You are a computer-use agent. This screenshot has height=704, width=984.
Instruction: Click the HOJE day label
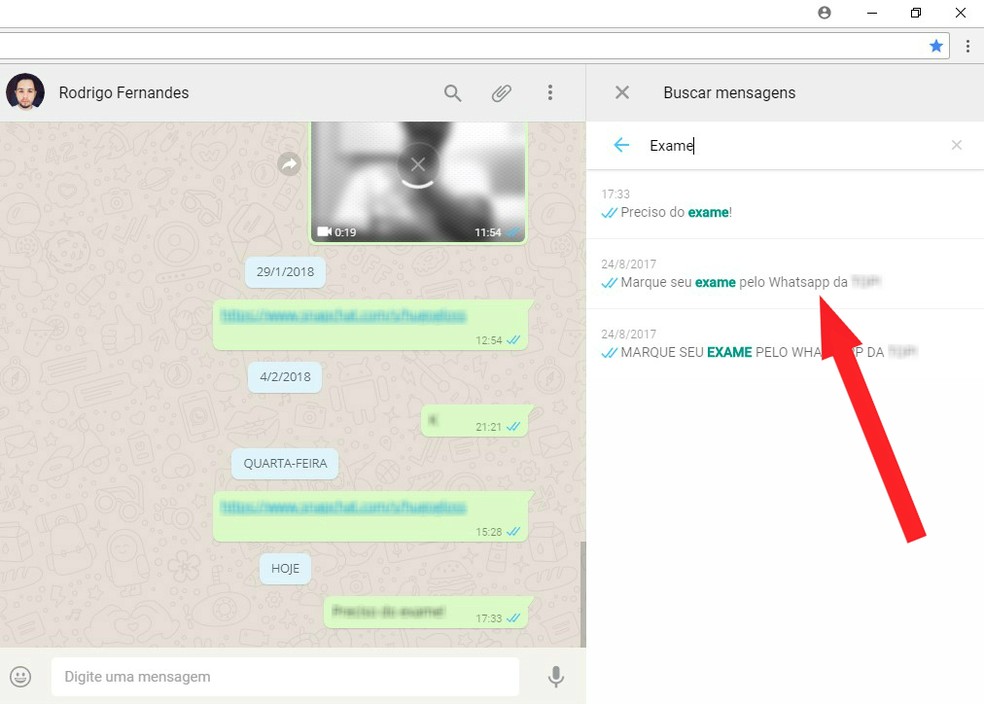point(285,568)
